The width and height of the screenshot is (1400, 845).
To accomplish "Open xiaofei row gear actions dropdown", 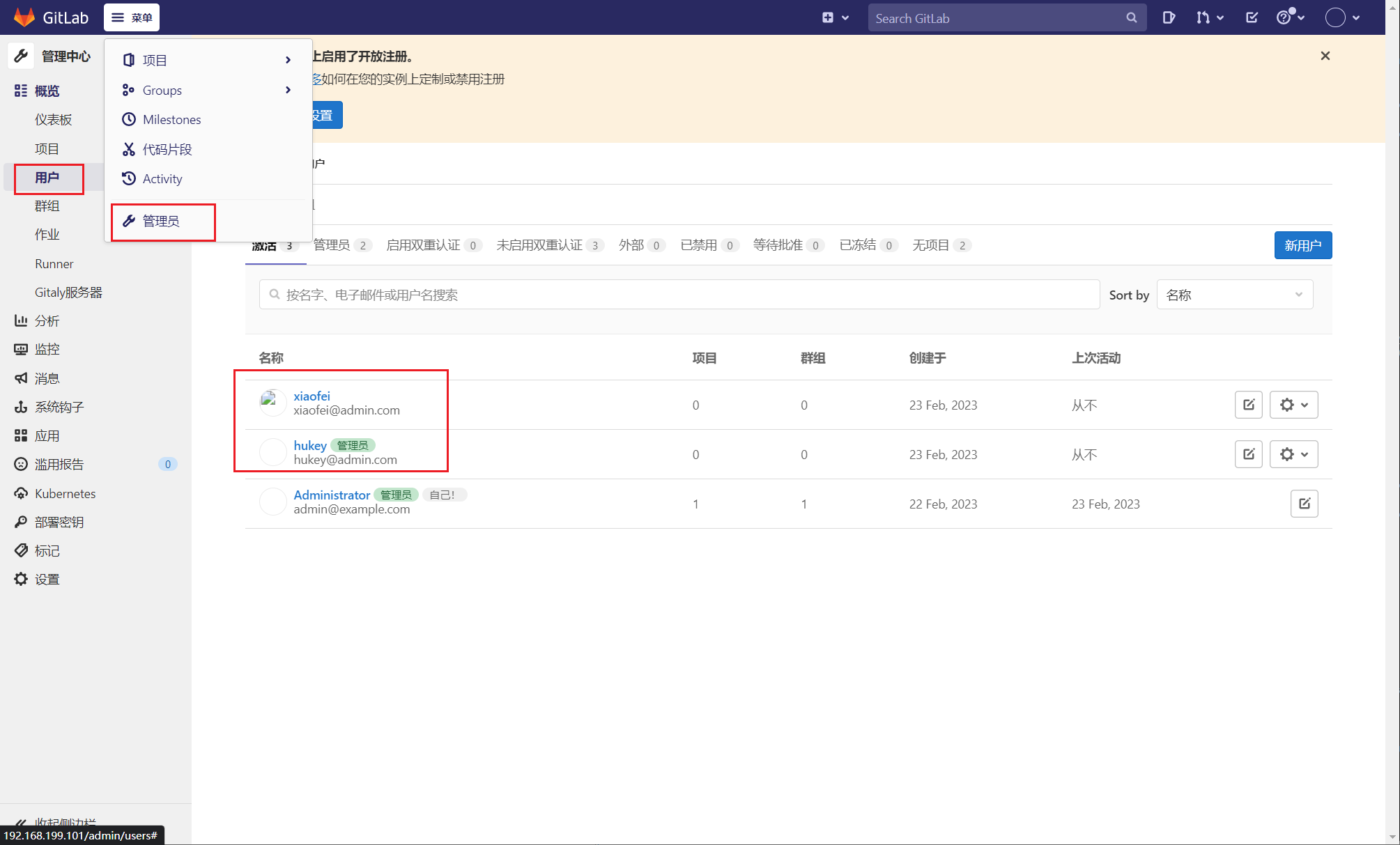I will coord(1294,405).
